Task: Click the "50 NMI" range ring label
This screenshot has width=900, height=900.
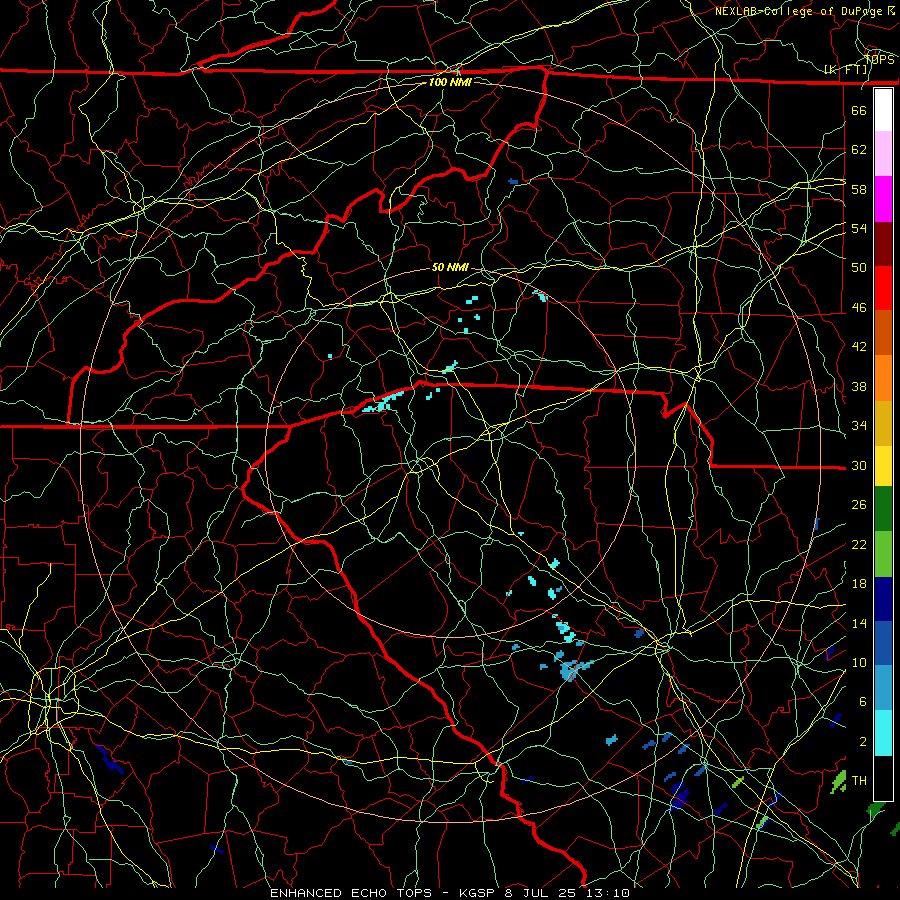Action: [450, 267]
